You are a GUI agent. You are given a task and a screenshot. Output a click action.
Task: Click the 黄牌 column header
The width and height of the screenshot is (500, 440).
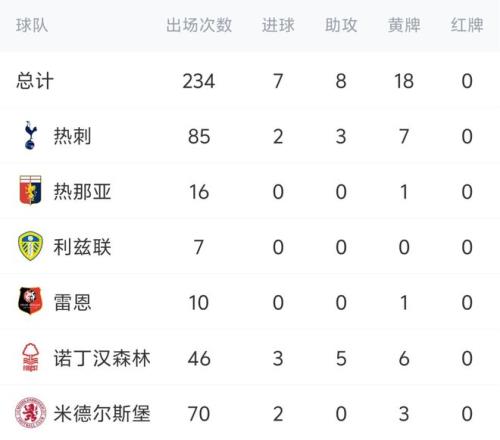pos(404,25)
